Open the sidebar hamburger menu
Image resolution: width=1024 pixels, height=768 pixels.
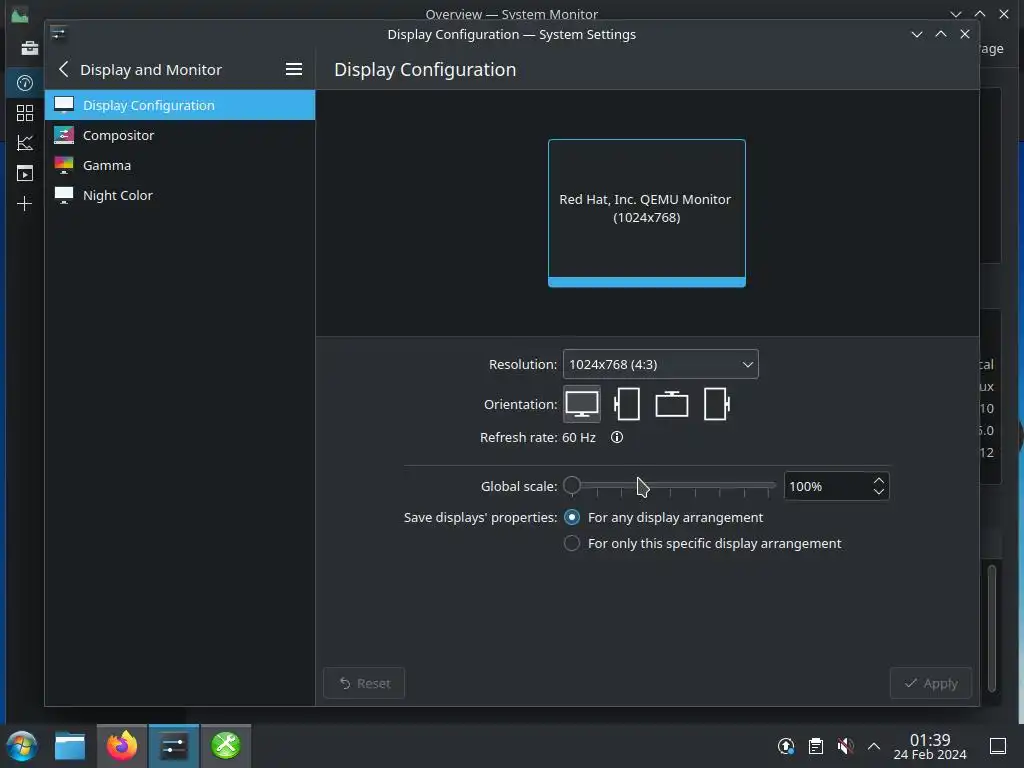pos(294,69)
